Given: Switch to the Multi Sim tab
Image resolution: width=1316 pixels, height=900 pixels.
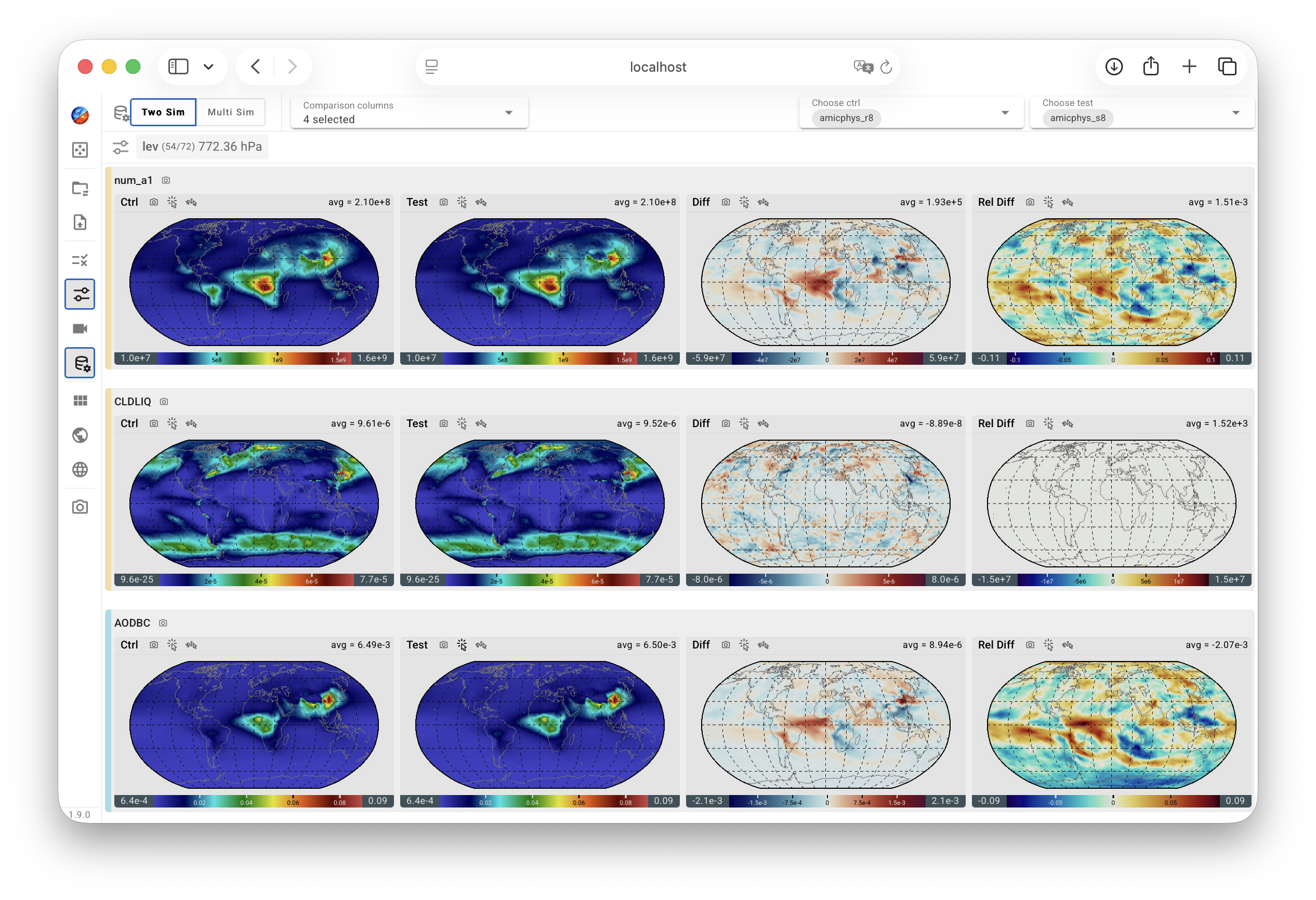Looking at the screenshot, I should 231,112.
